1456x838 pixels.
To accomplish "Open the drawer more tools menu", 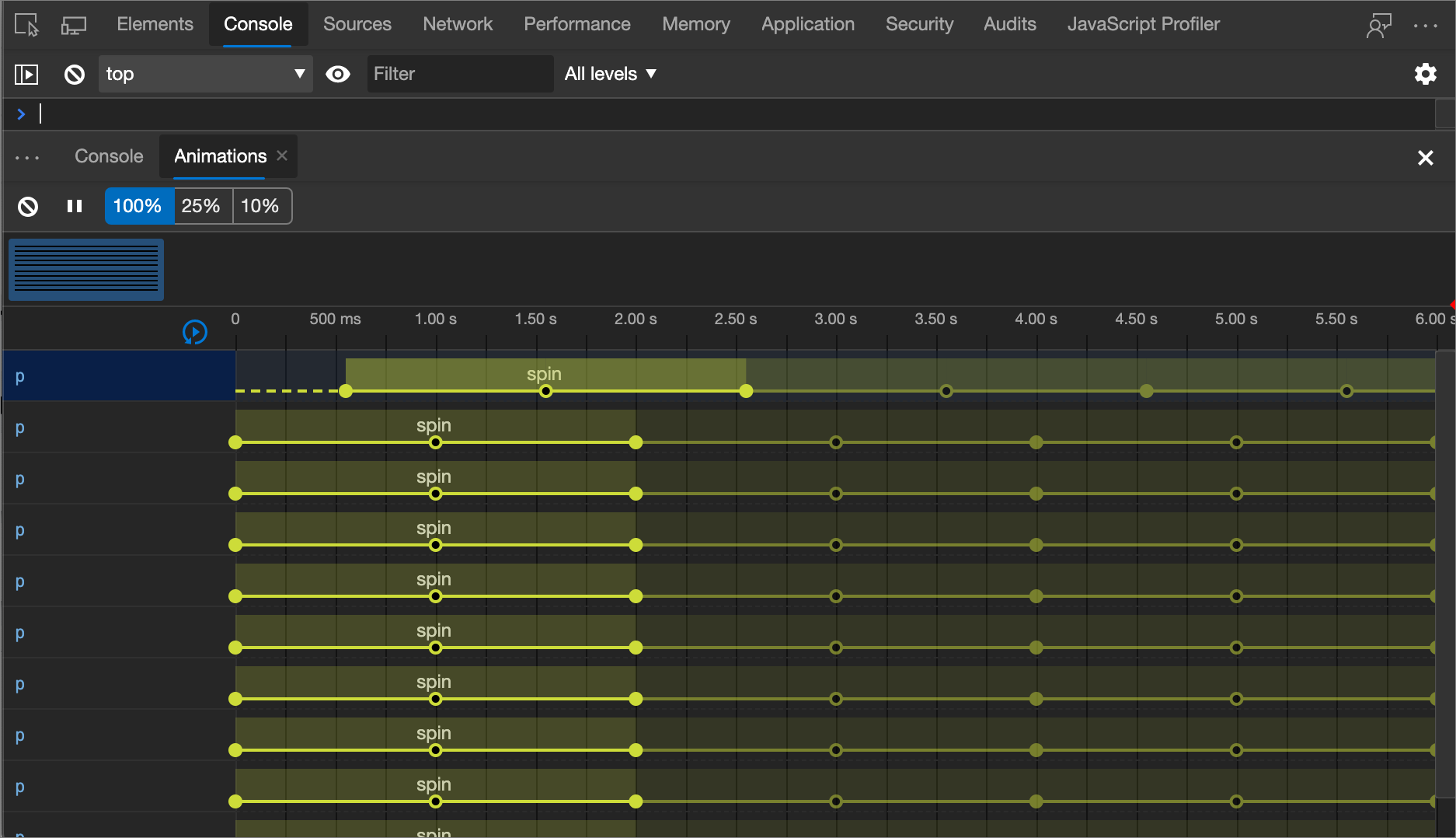I will [27, 157].
